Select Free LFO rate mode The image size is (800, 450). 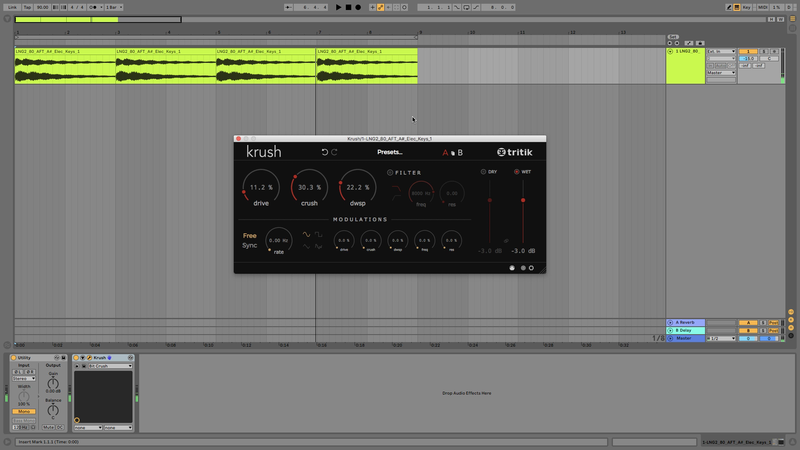click(249, 236)
